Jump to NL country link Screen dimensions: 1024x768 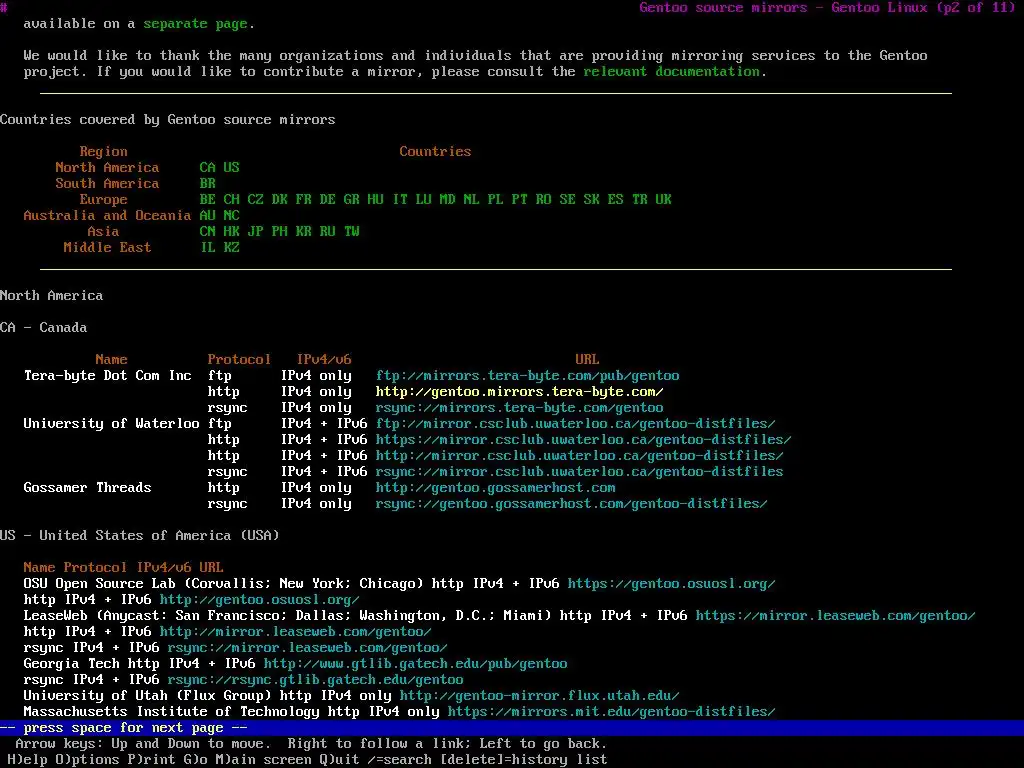click(x=472, y=200)
